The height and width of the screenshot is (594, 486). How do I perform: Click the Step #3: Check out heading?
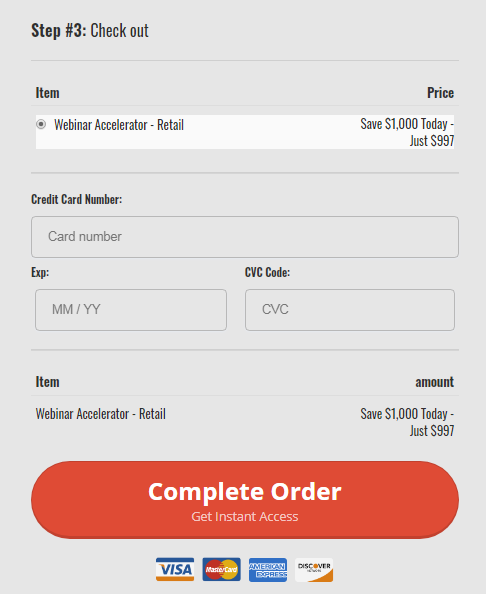[90, 30]
